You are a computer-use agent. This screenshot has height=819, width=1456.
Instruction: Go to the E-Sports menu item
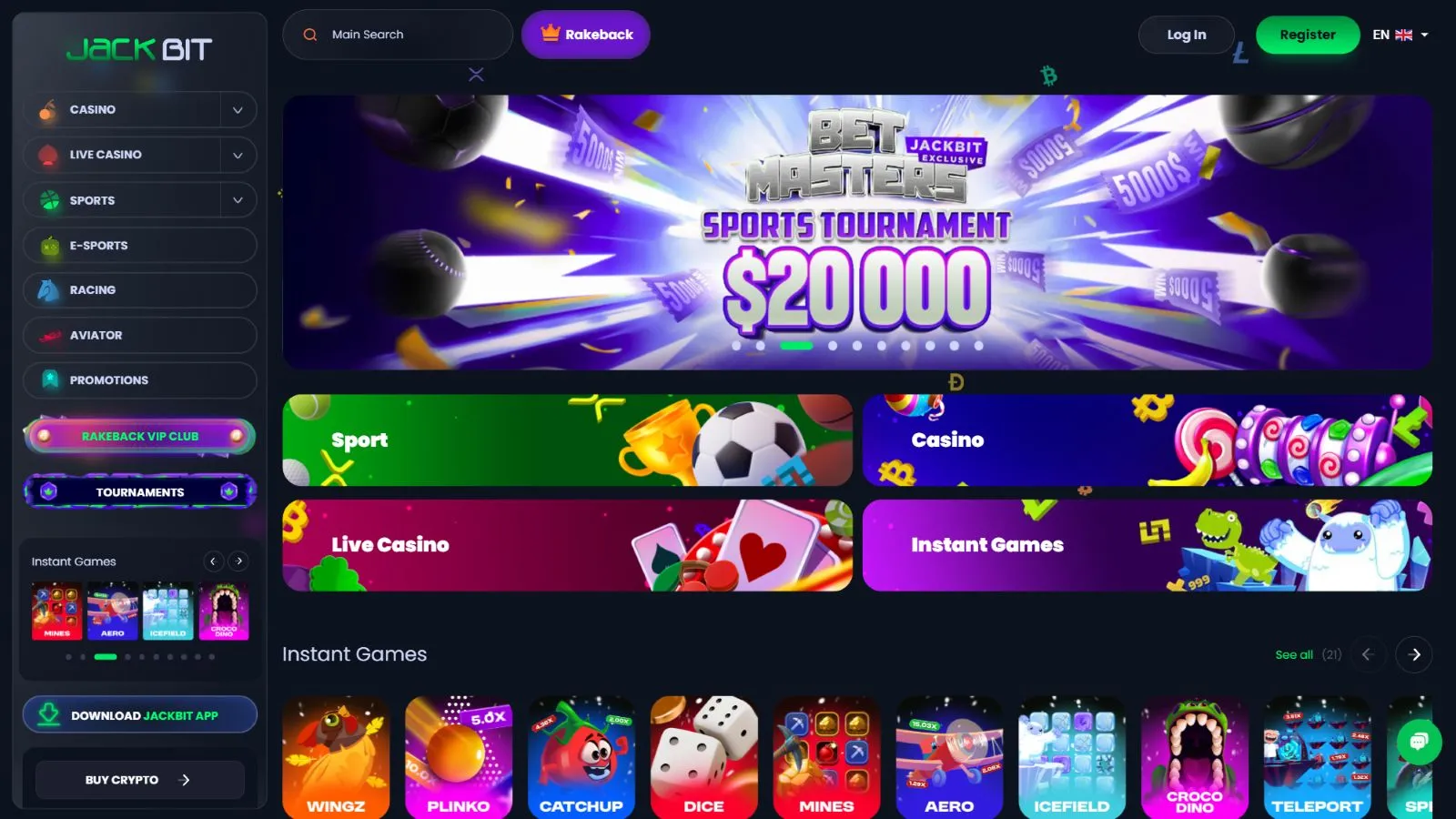[140, 246]
